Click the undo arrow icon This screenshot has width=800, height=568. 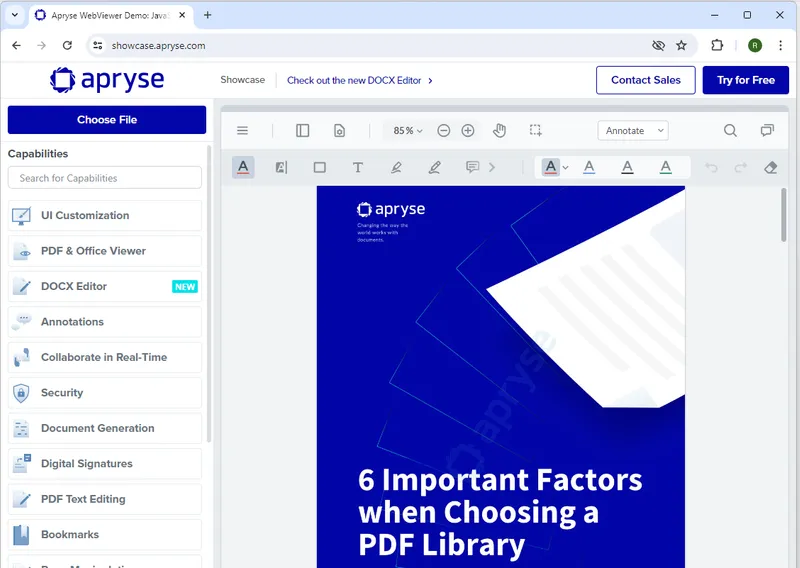pyautogui.click(x=711, y=167)
